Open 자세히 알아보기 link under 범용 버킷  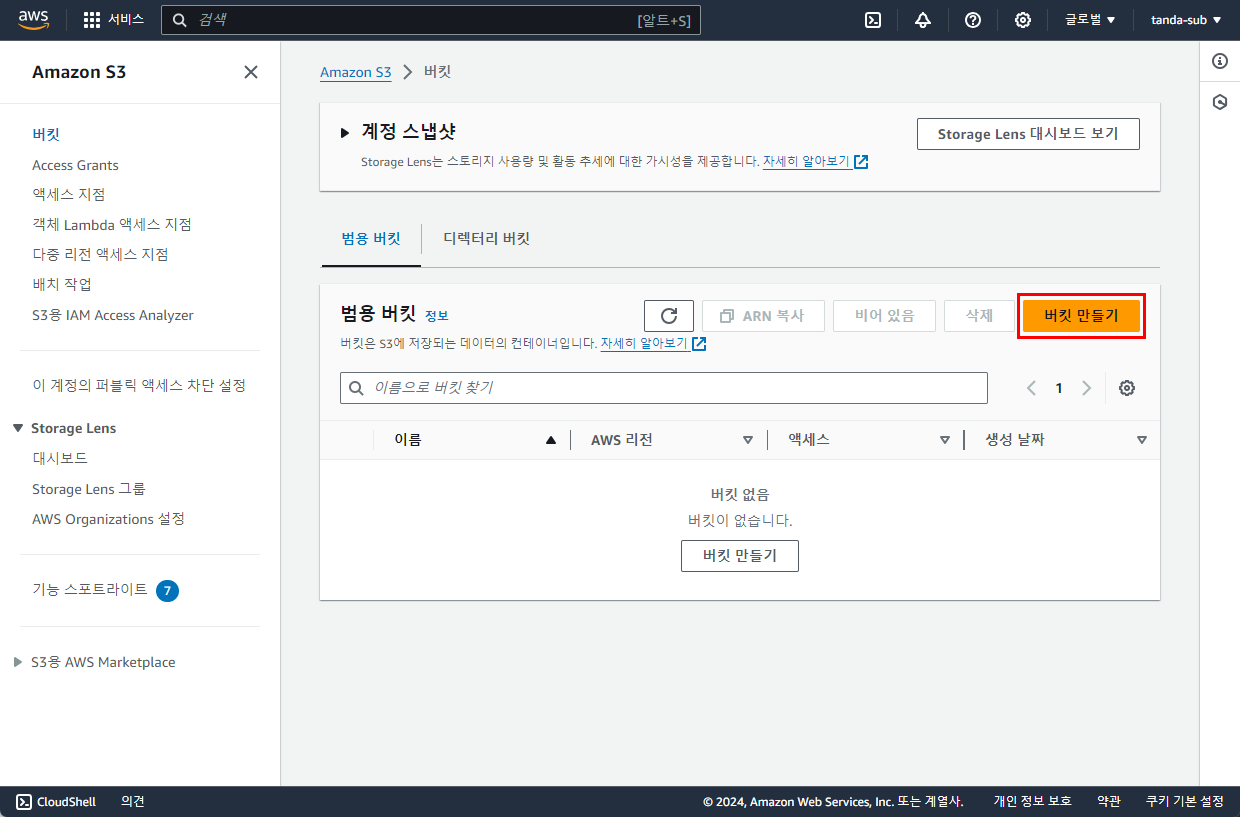[x=653, y=343]
